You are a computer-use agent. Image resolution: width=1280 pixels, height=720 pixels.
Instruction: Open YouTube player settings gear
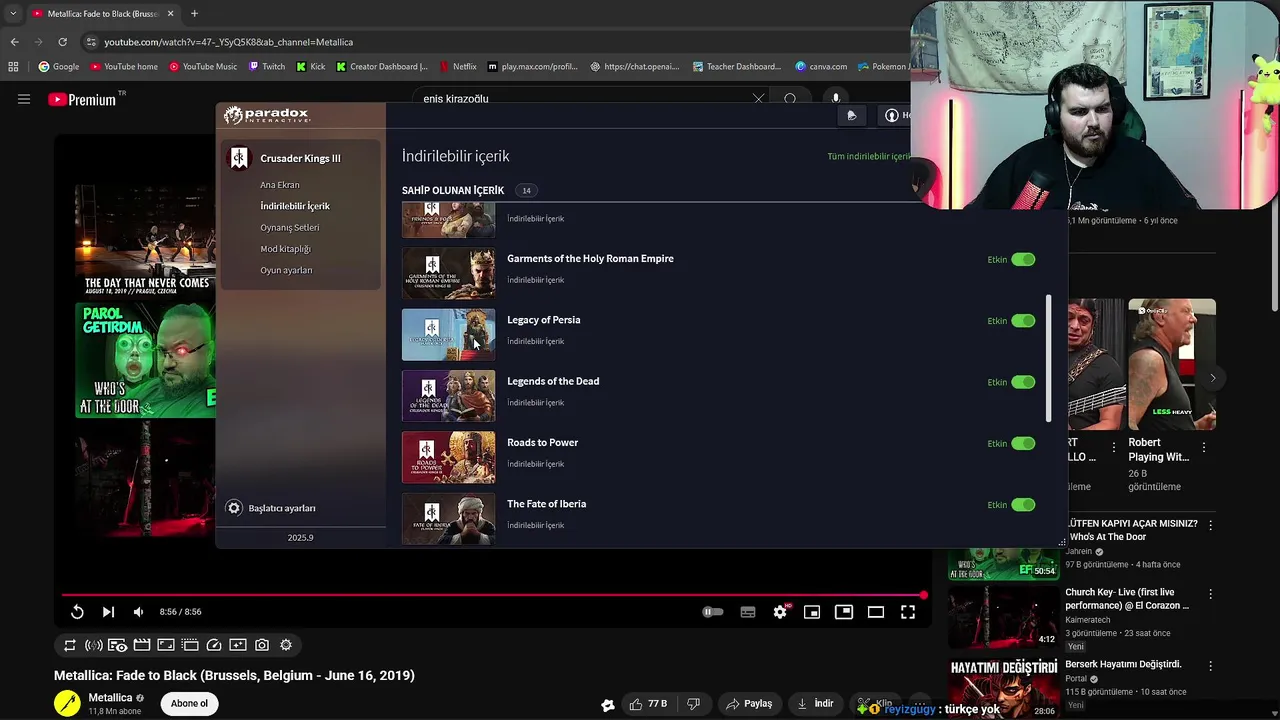pos(780,612)
